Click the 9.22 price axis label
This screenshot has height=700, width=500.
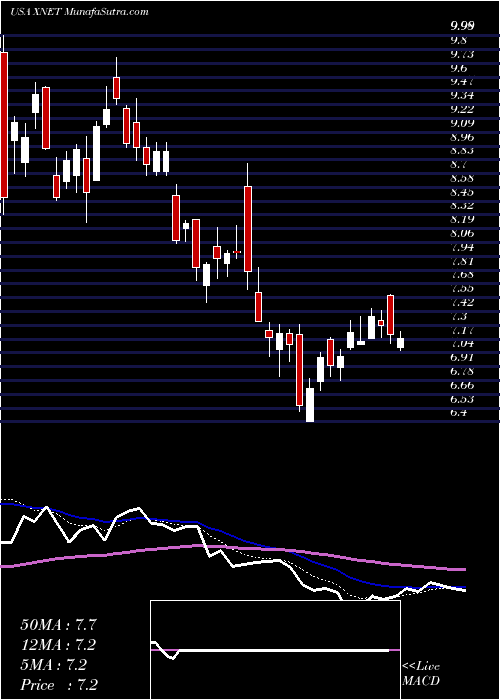click(x=462, y=109)
